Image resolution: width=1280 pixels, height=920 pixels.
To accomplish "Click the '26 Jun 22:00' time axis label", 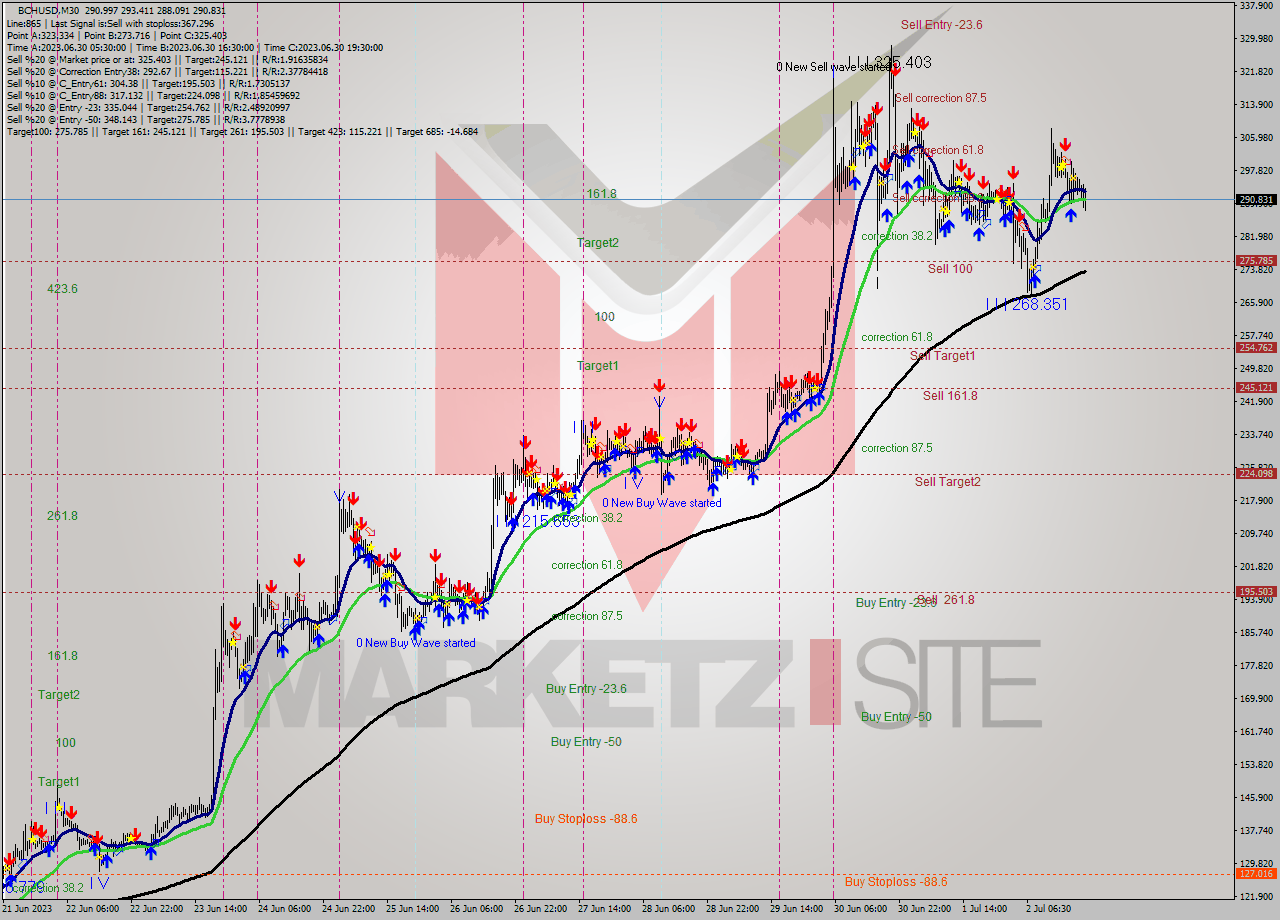I will point(539,909).
